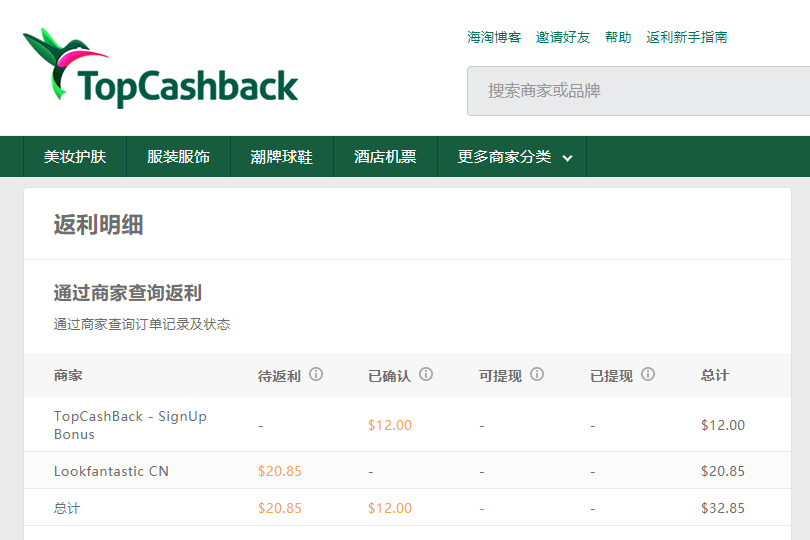Click the 总计 column header

click(715, 376)
